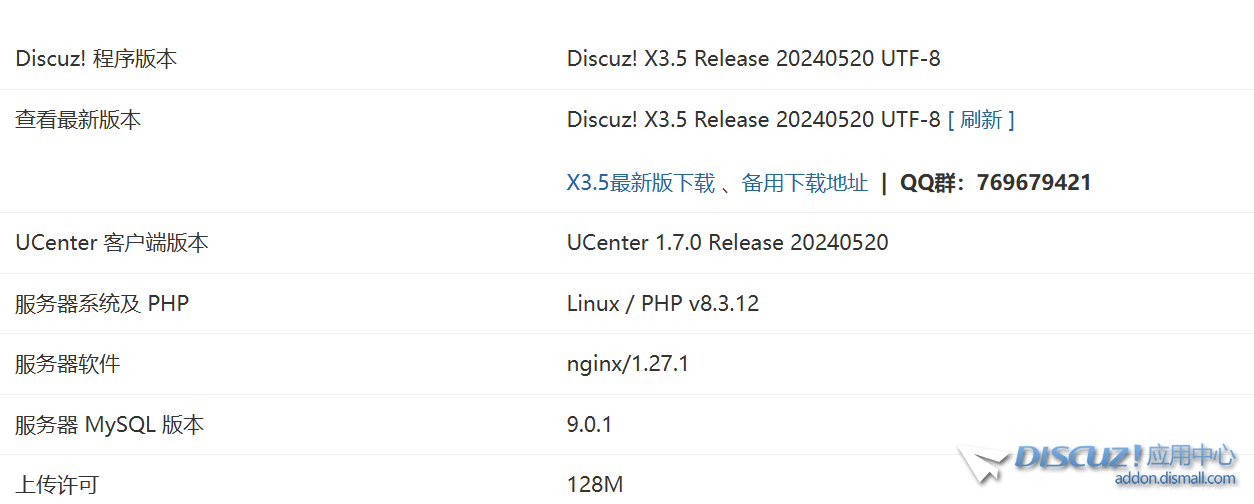Click the Linux / PHP v8.3.12 value
Screen dimensions: 1254x504
point(663,304)
